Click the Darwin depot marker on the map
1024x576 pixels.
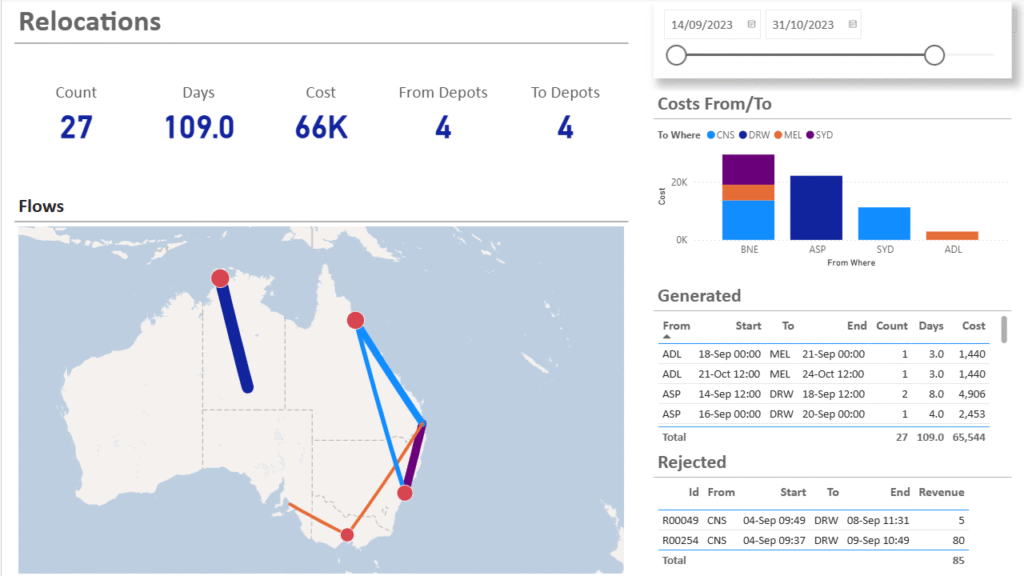click(x=220, y=278)
